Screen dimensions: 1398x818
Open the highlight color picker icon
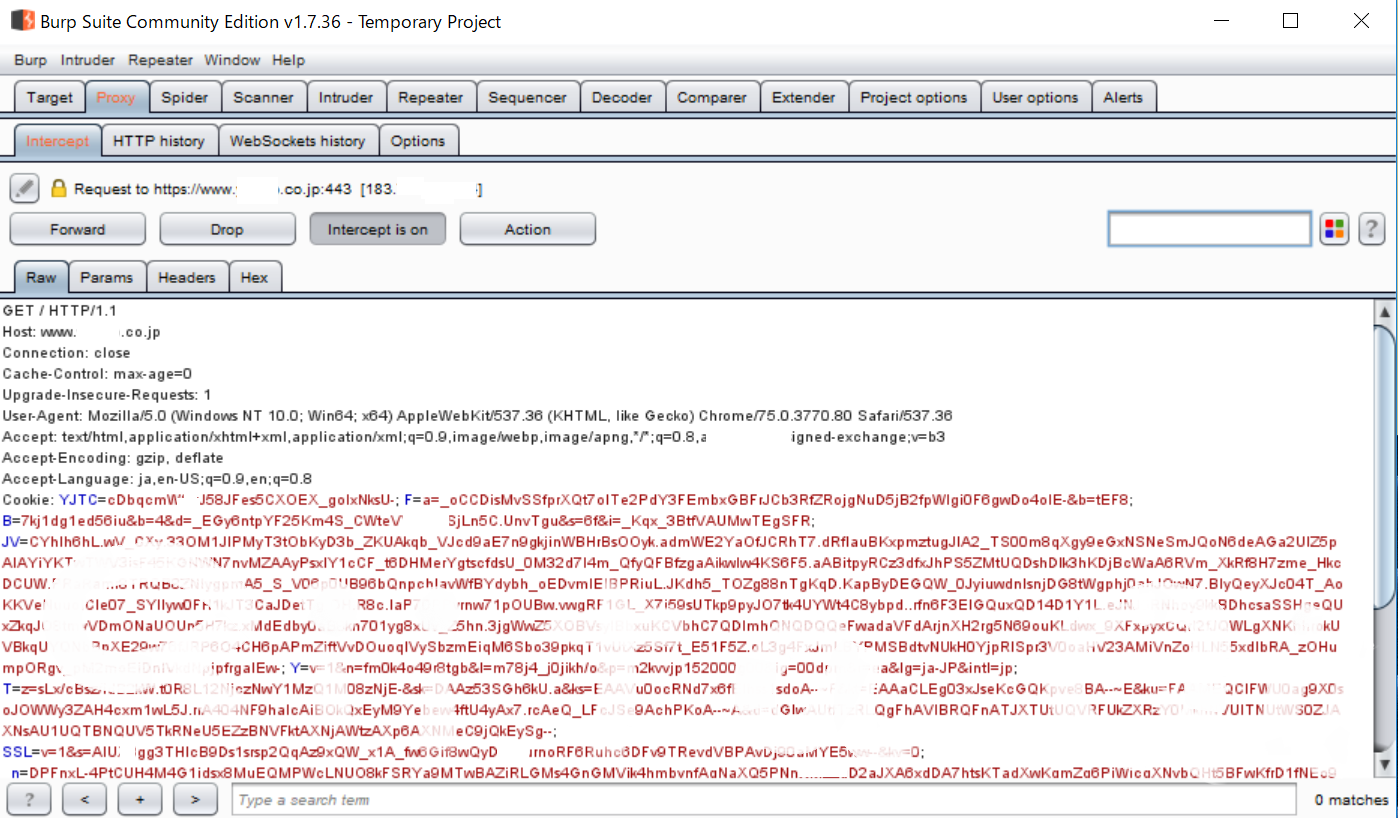[x=1334, y=229]
